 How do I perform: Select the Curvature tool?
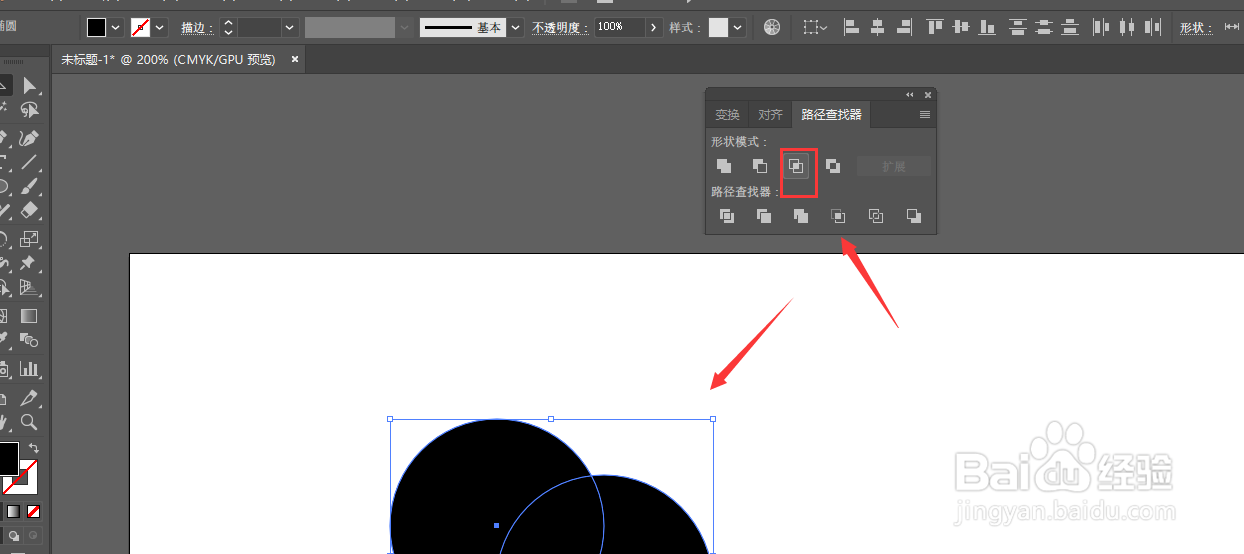[x=29, y=138]
